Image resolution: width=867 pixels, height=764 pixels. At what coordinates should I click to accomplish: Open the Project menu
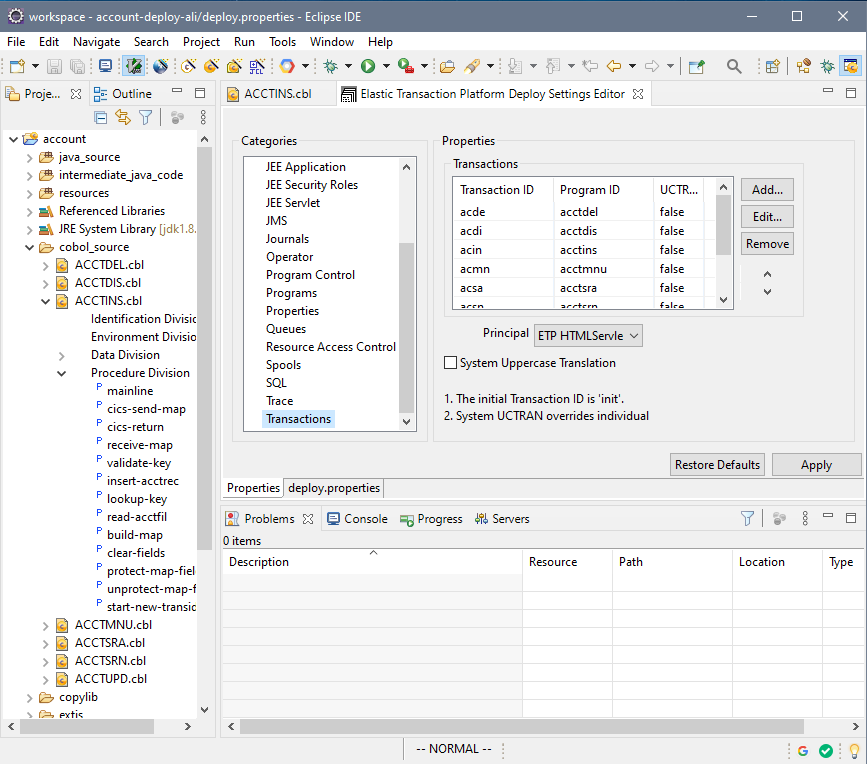pos(201,42)
